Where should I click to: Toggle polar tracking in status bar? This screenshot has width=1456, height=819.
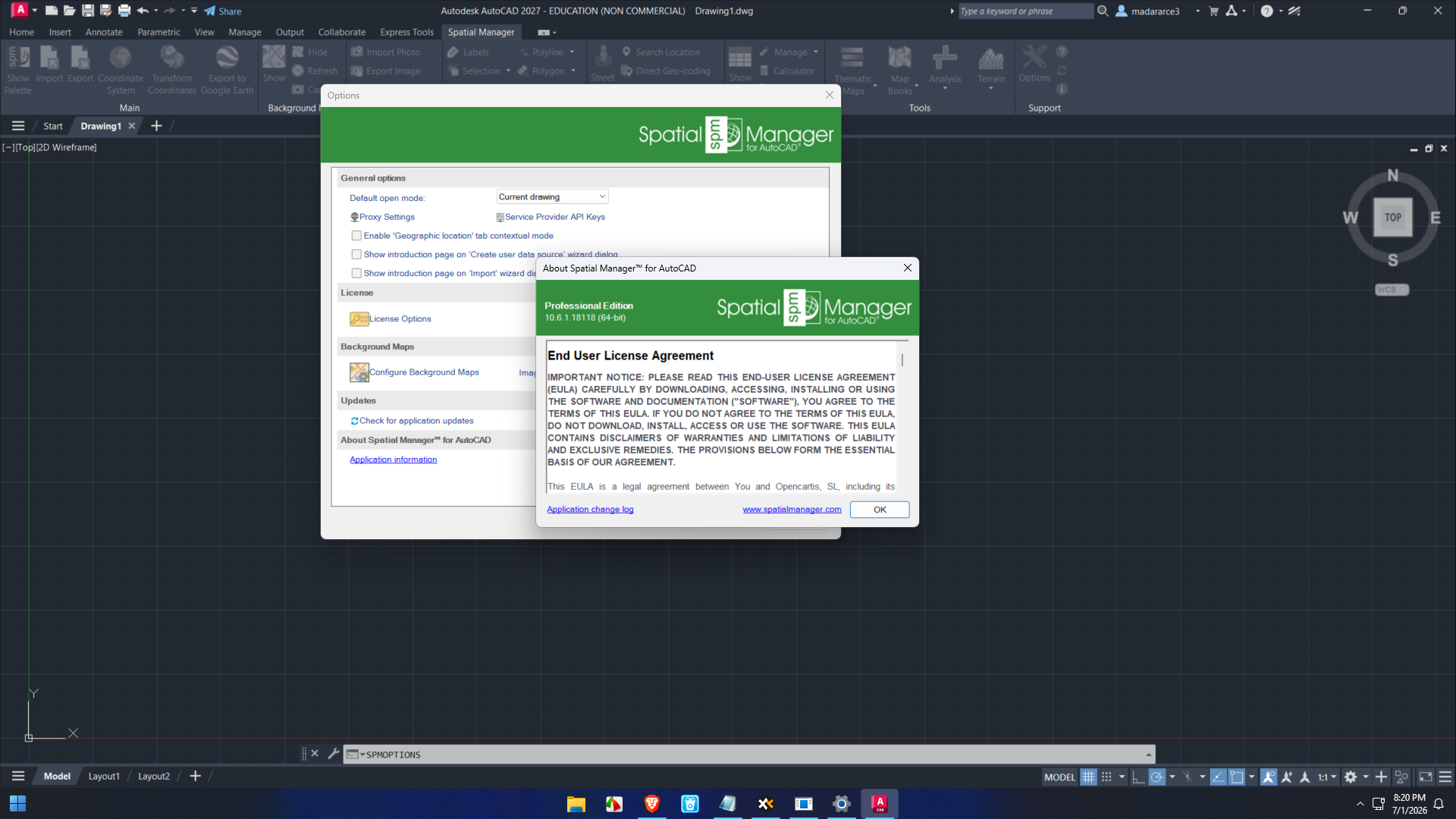tap(1156, 777)
